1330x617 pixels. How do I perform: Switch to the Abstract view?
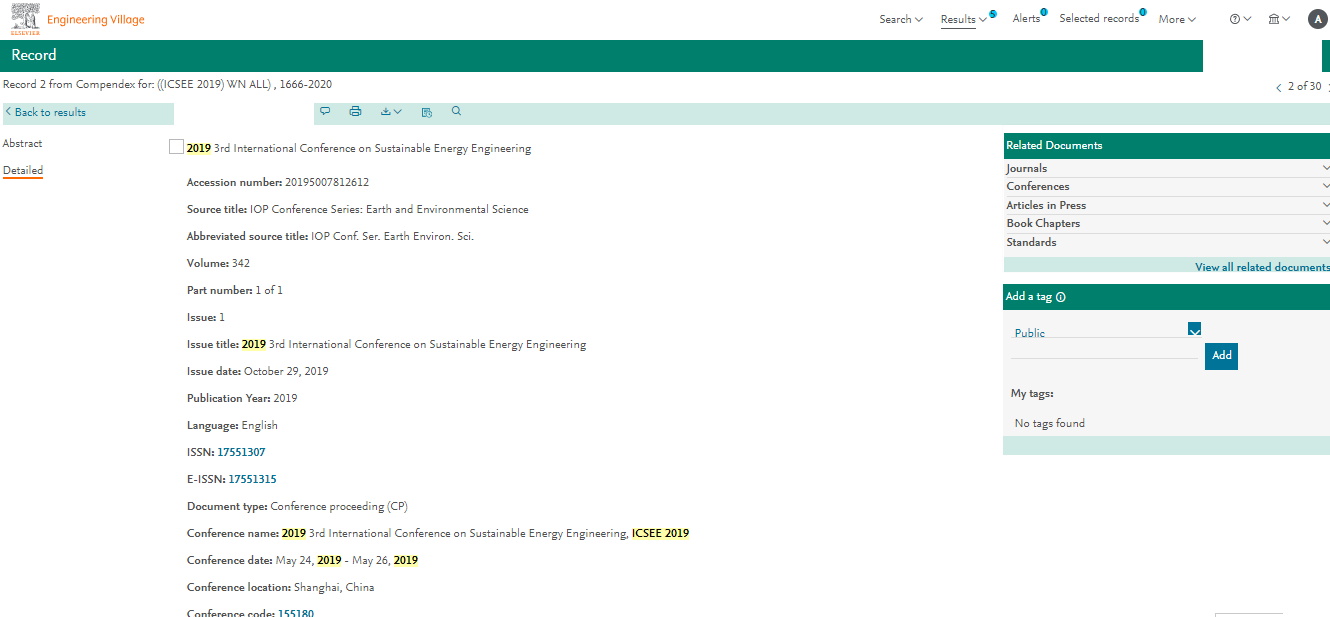22,143
